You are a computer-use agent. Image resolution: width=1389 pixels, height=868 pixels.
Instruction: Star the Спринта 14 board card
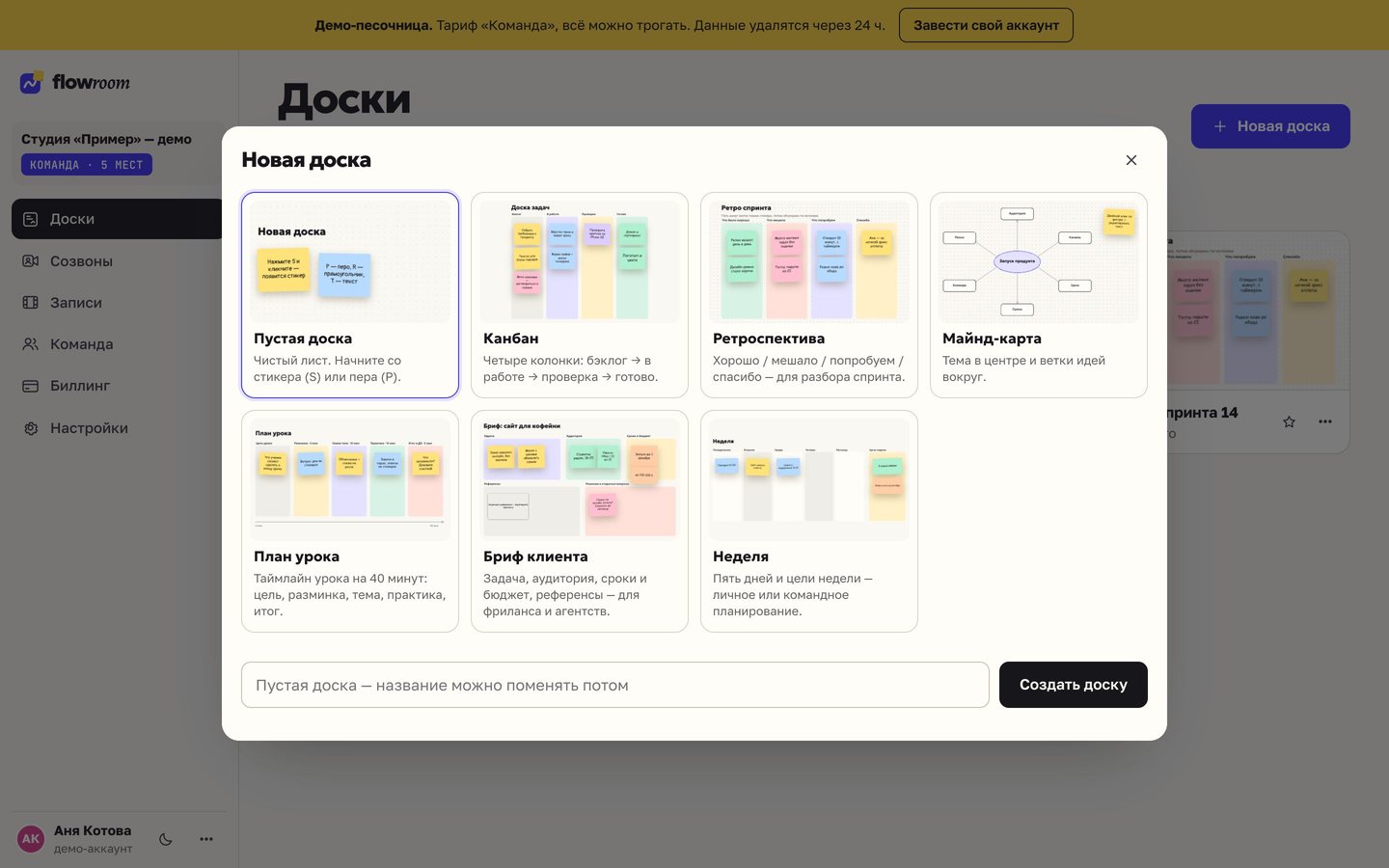tap(1289, 421)
